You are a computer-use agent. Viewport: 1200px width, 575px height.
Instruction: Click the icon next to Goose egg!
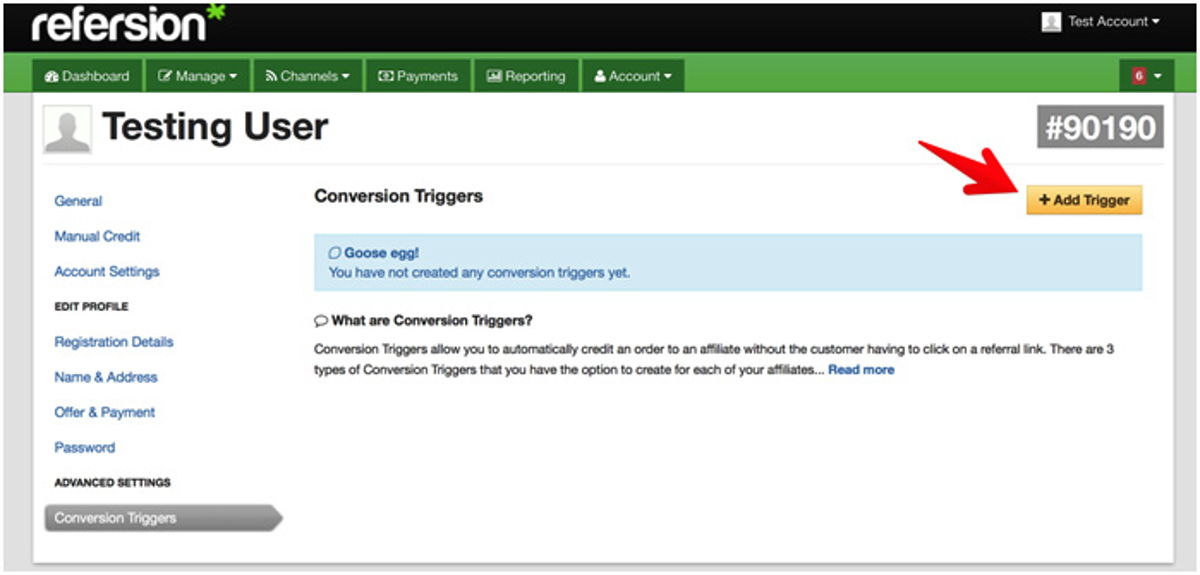[335, 253]
